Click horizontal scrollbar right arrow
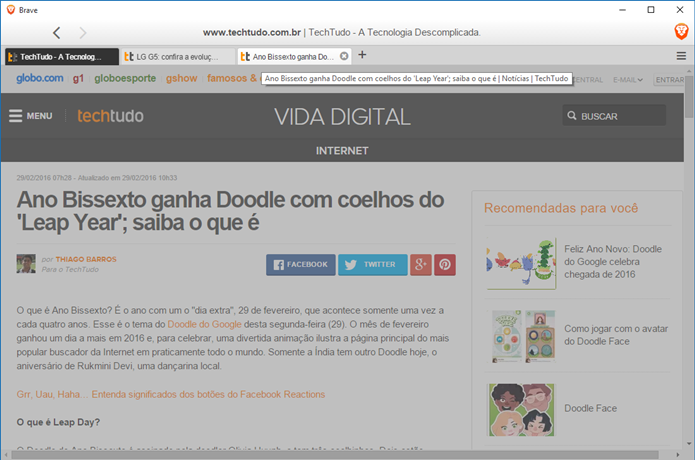The height and width of the screenshot is (460, 695). [x=677, y=455]
